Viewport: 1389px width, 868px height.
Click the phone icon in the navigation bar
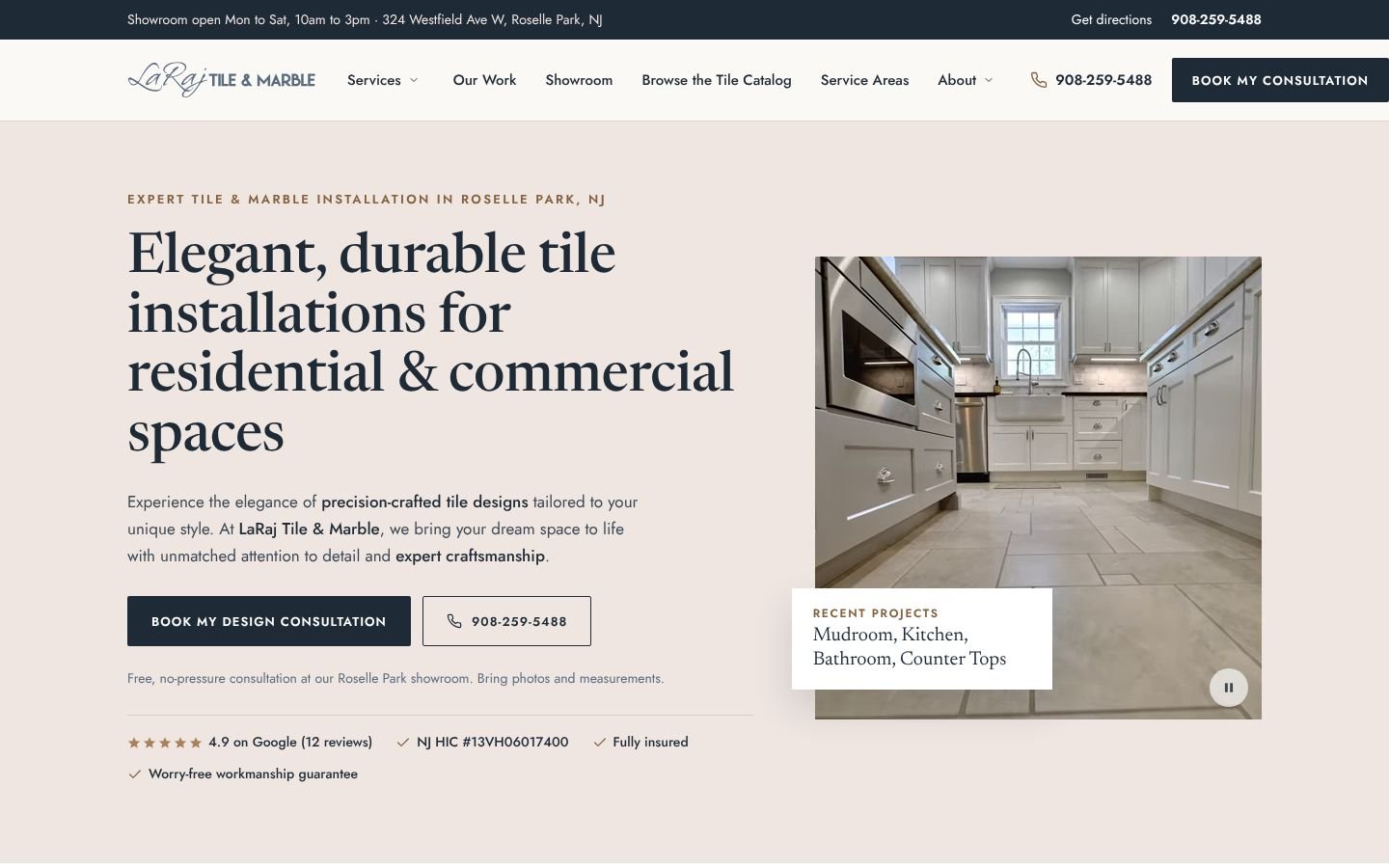click(1039, 80)
